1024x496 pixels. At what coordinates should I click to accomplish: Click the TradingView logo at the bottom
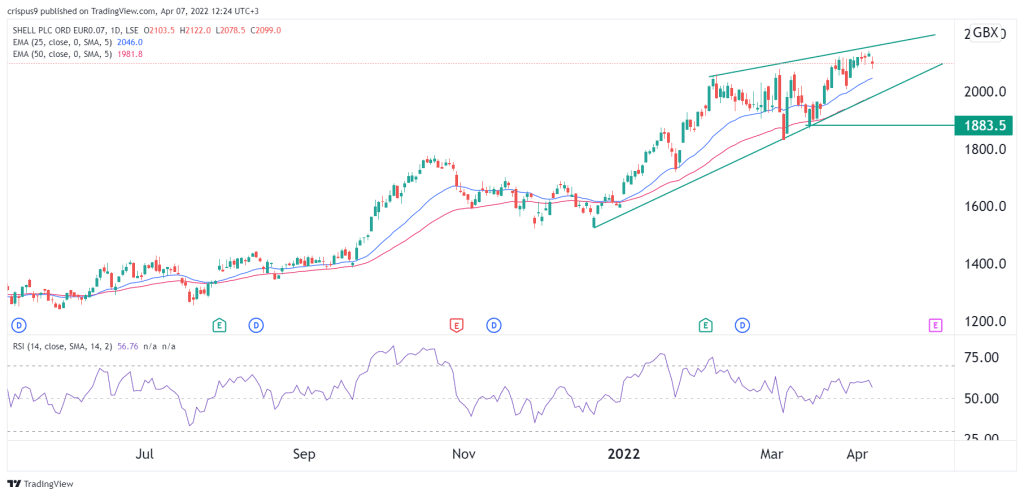coord(40,484)
